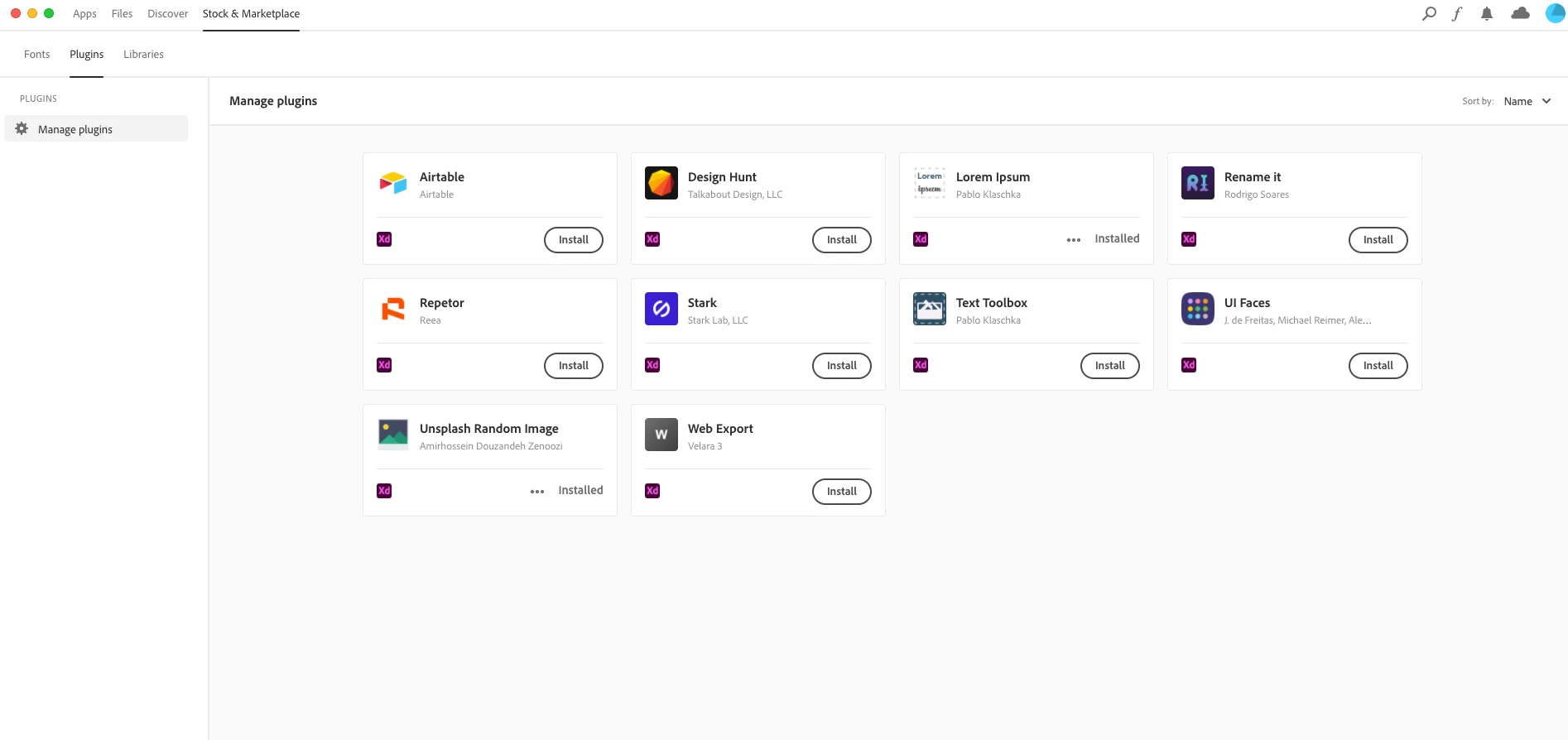Viewport: 1568px width, 740px height.
Task: Switch to the Apps menu
Action: pos(84,13)
